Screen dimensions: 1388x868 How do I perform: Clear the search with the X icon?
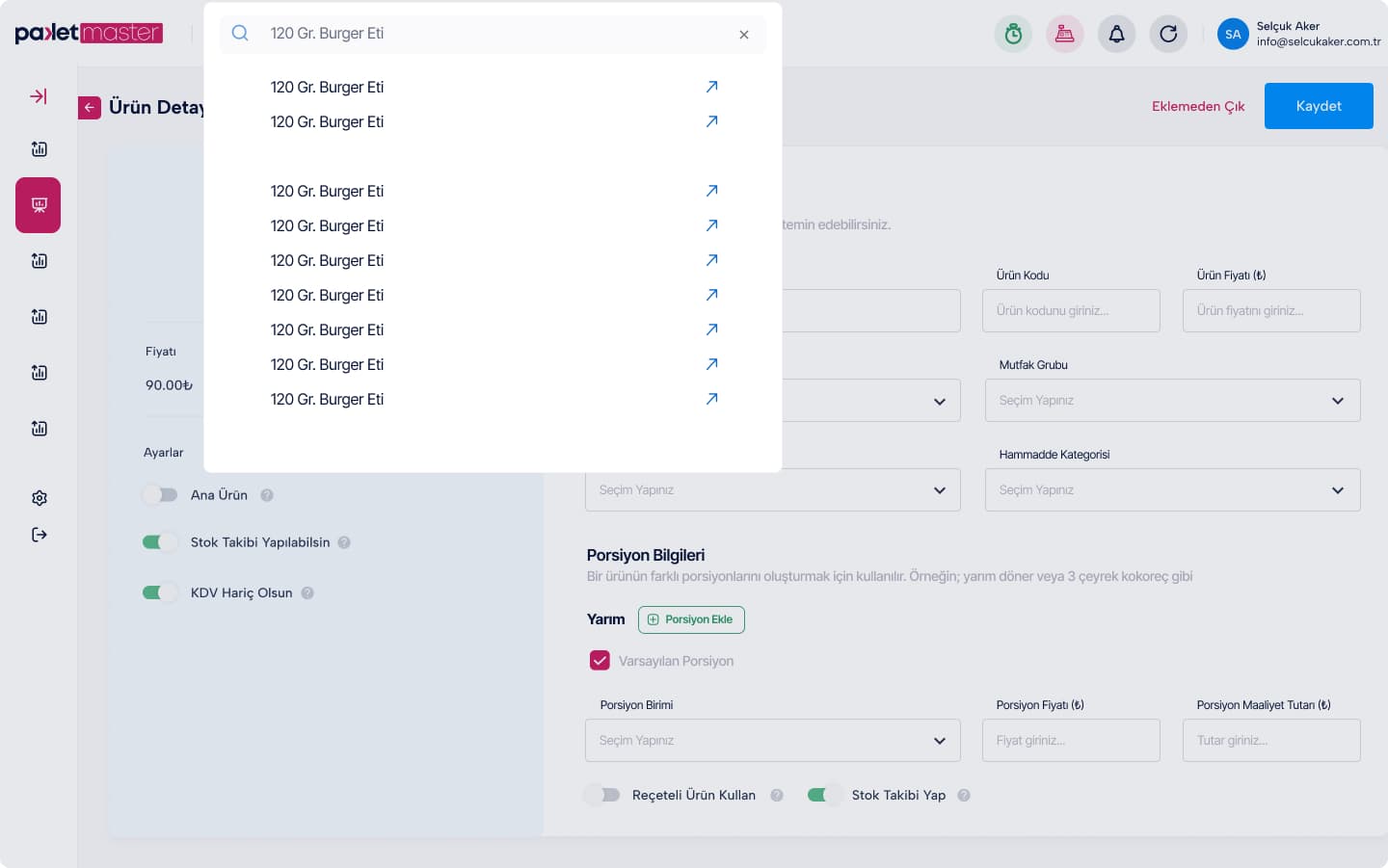[x=744, y=35]
